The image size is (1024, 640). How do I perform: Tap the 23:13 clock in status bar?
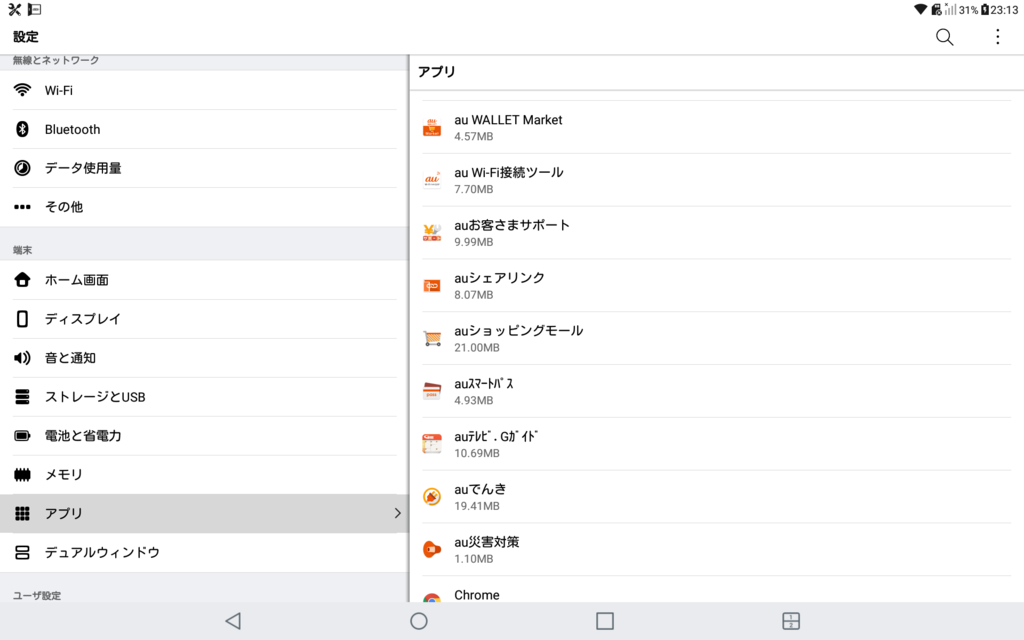click(x=1004, y=10)
